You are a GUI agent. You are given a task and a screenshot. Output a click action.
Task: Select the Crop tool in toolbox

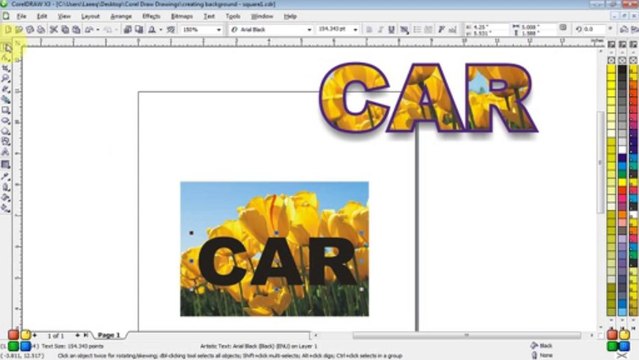point(6,68)
